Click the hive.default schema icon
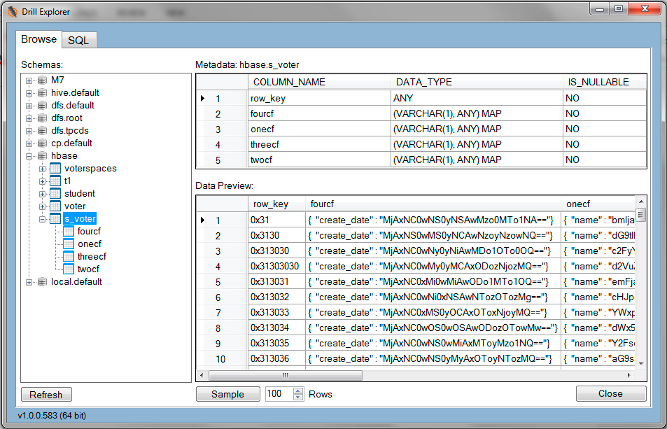667x429 pixels. [42, 93]
